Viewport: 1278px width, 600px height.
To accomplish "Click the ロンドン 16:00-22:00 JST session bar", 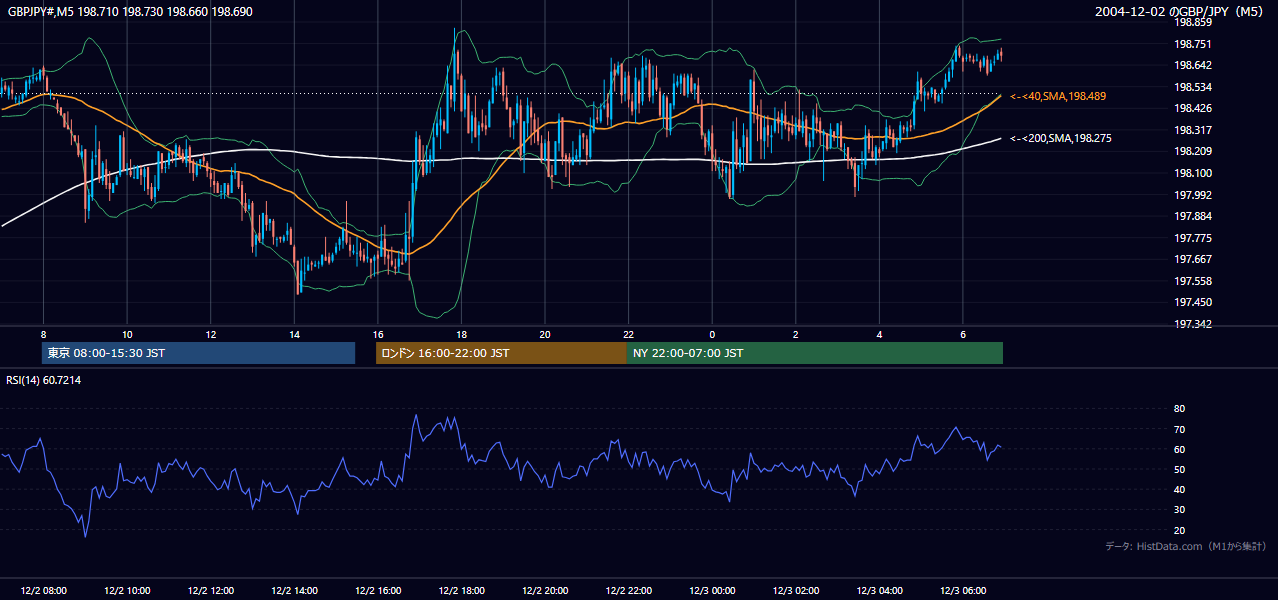I will tap(501, 353).
